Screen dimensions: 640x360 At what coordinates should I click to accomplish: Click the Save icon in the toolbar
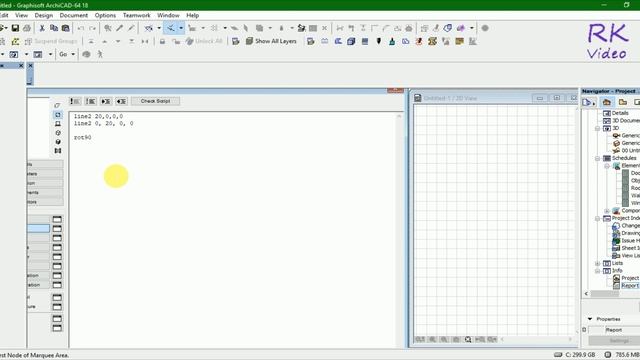(15, 28)
